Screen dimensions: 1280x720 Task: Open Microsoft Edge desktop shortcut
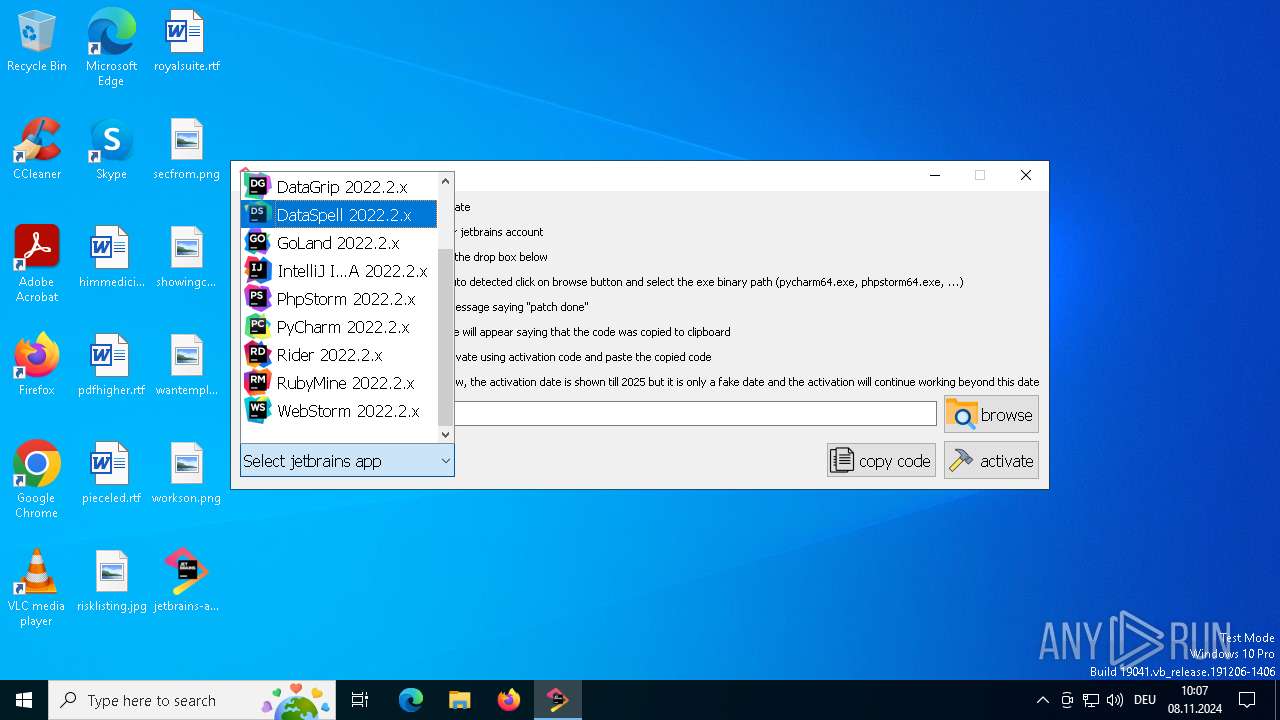tap(111, 48)
